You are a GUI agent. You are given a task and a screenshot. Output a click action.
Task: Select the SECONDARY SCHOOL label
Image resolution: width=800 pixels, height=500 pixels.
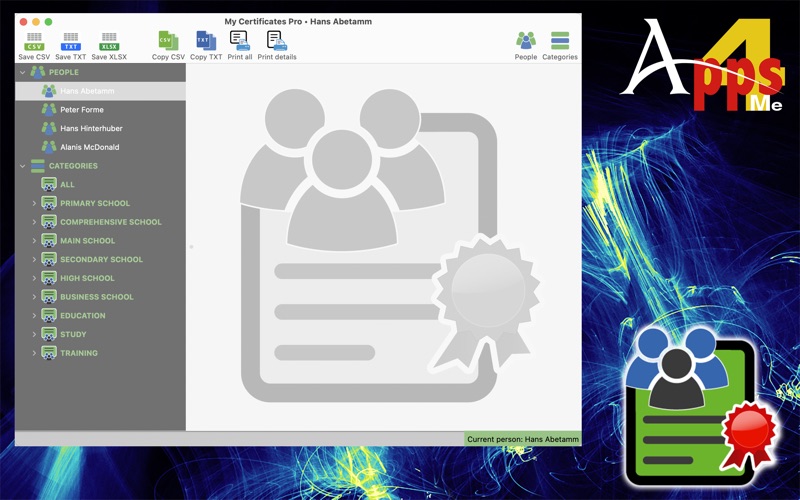click(x=102, y=259)
